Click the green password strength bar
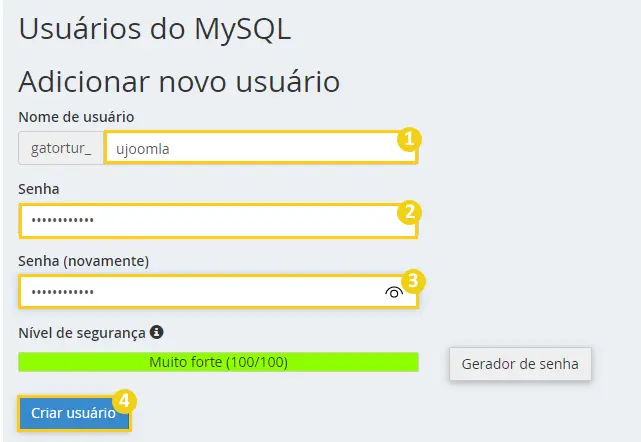The image size is (641, 442). (x=218, y=362)
